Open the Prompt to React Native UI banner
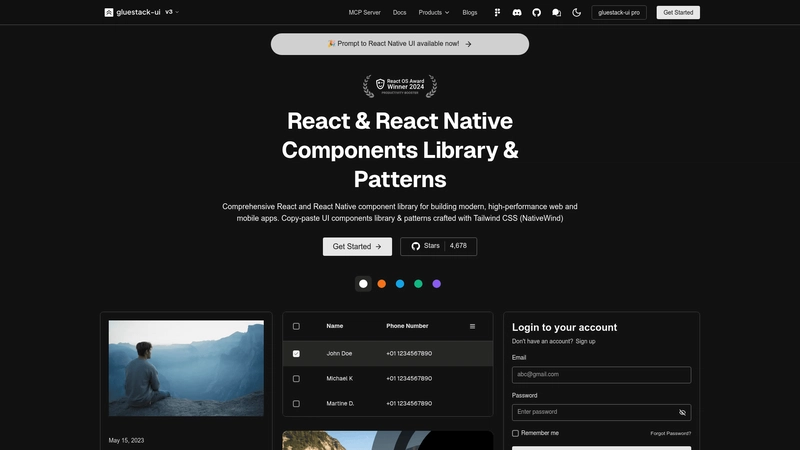This screenshot has width=800, height=450. pos(400,44)
